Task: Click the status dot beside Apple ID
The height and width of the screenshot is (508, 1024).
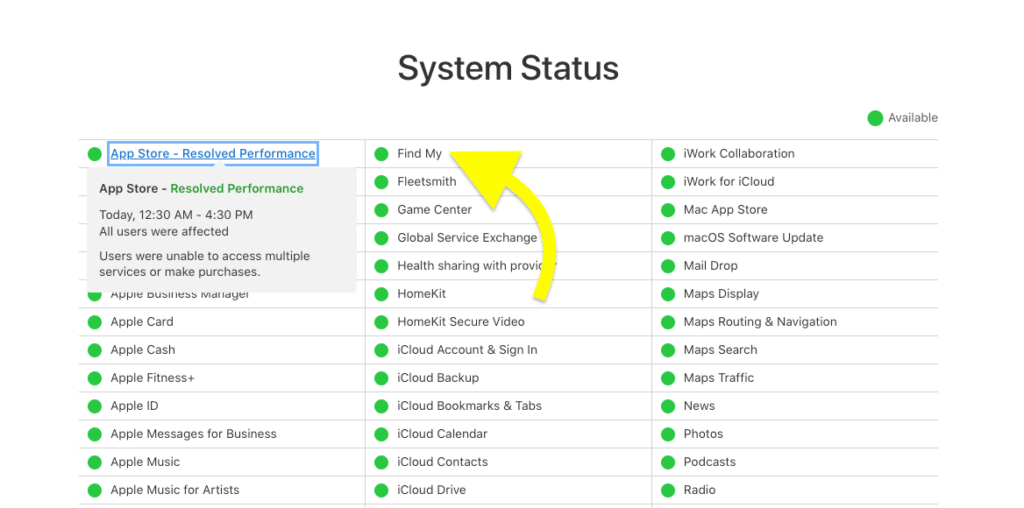Action: coord(95,407)
